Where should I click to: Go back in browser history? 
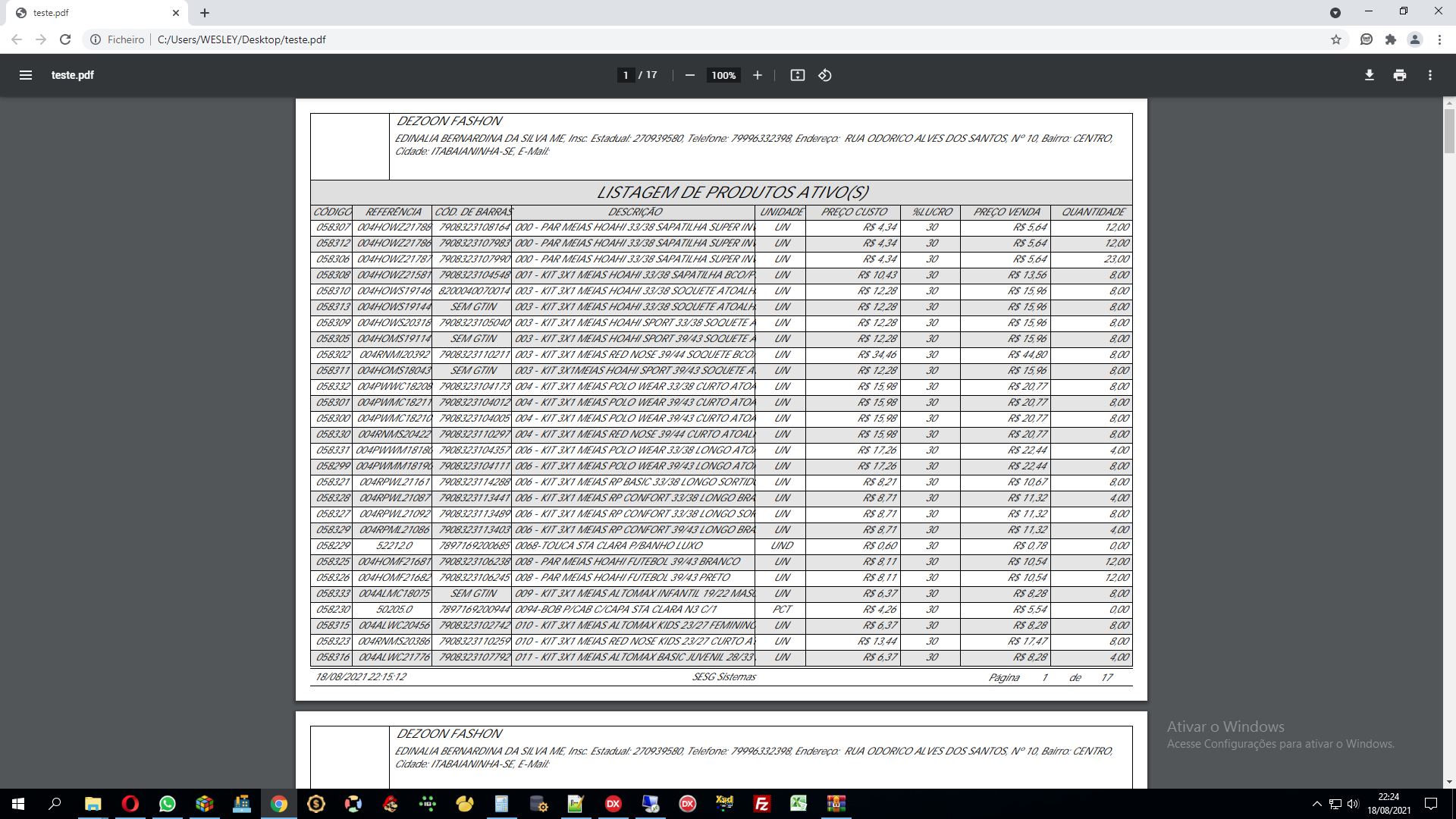pyautogui.click(x=17, y=39)
